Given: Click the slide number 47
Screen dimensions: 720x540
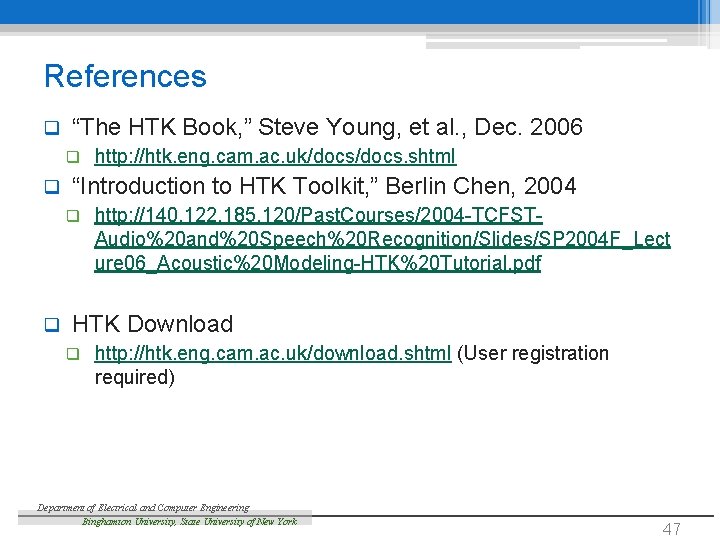Looking at the screenshot, I should tap(671, 529).
